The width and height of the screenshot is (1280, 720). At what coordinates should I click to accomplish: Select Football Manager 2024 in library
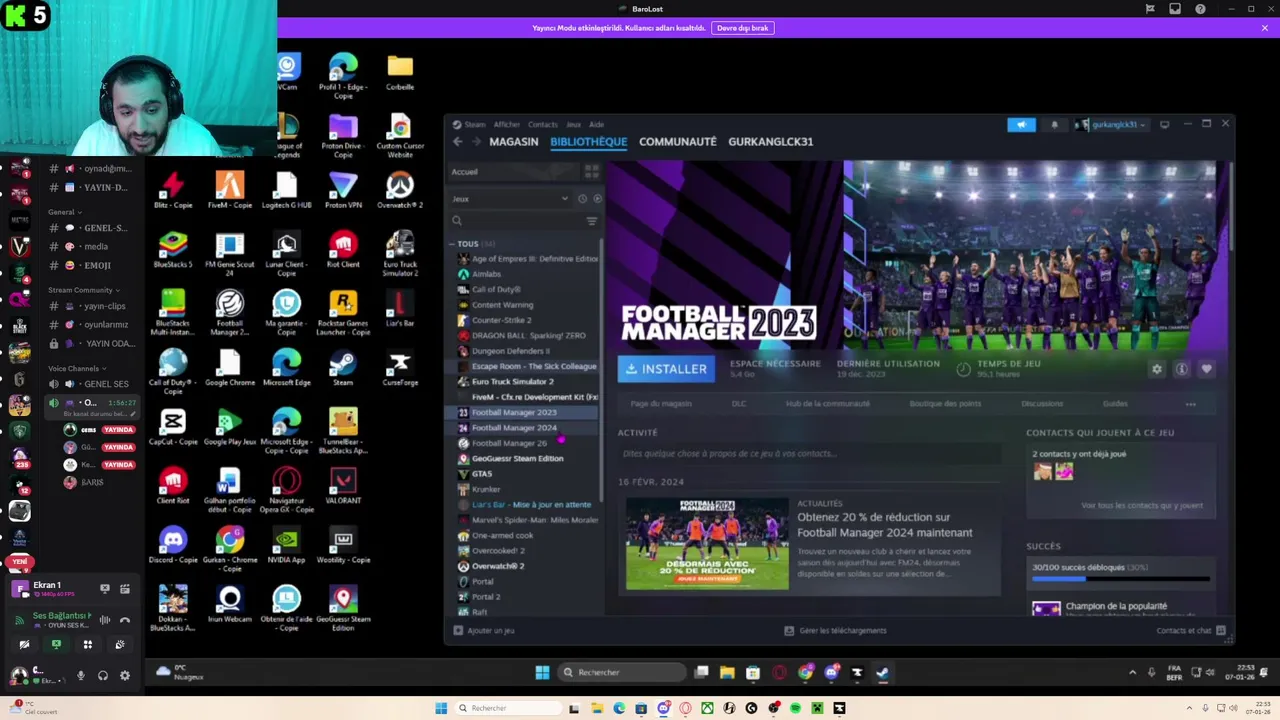tap(514, 428)
